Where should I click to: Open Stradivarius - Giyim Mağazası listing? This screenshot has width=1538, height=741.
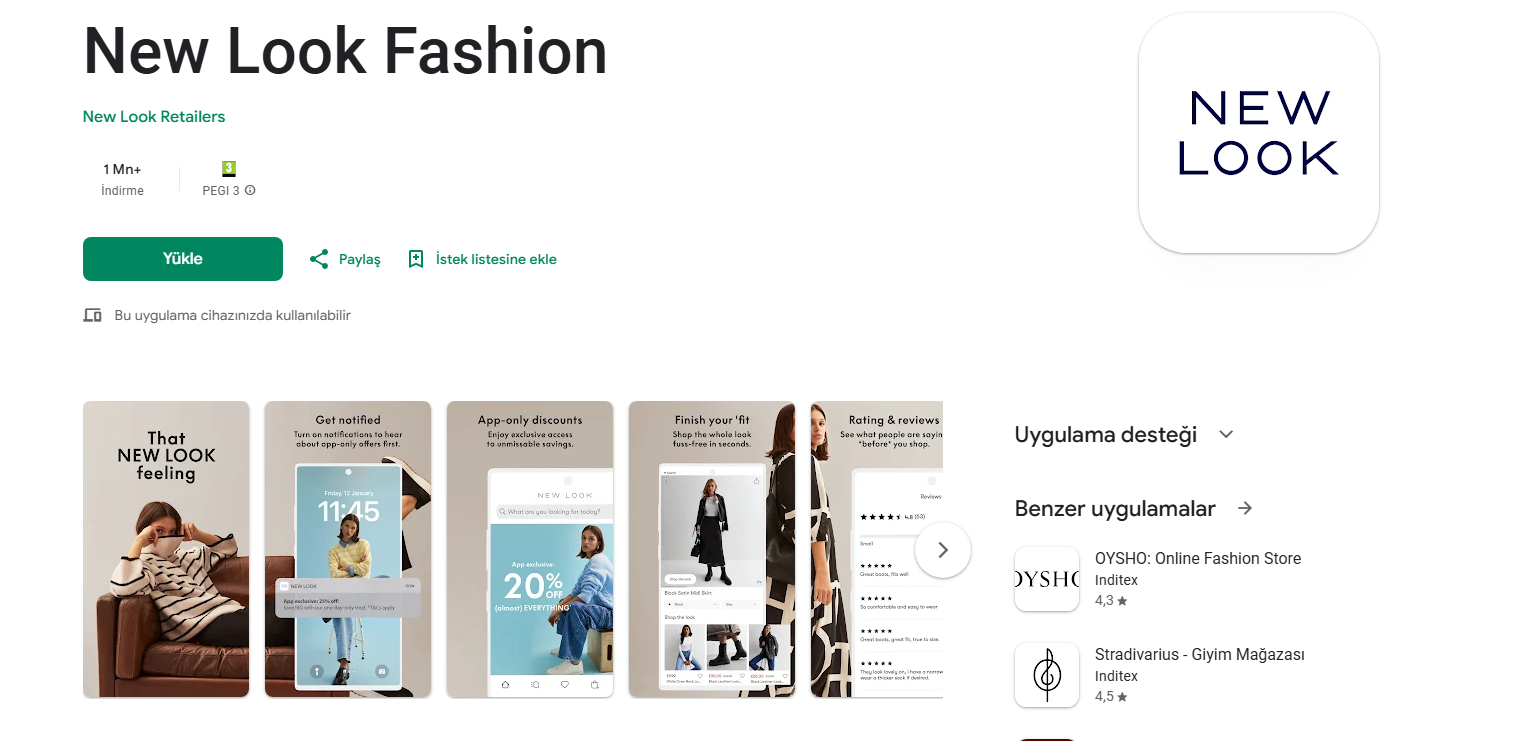tap(1200, 655)
